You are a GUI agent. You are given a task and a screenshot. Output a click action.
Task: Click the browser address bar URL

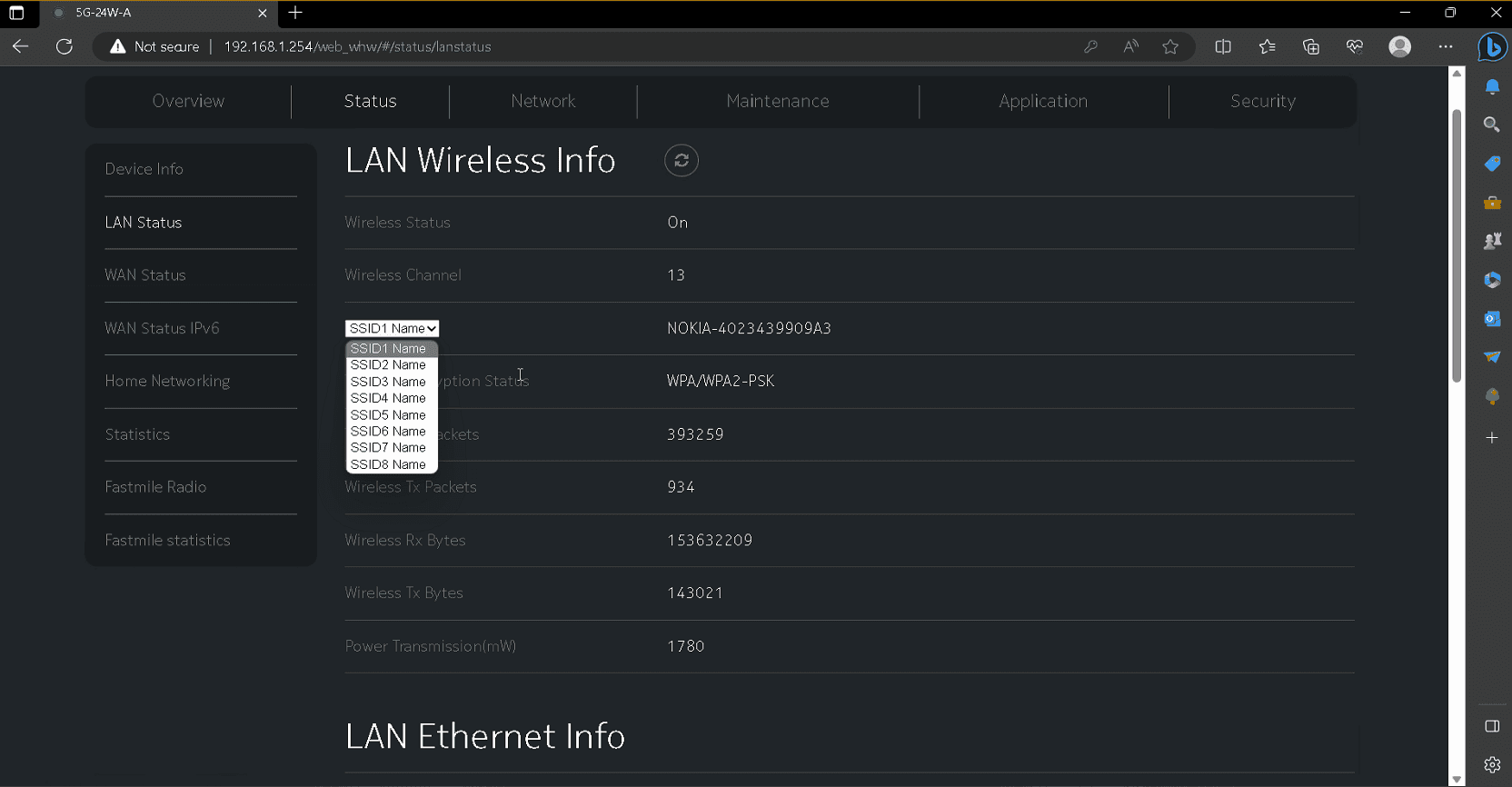click(x=357, y=46)
